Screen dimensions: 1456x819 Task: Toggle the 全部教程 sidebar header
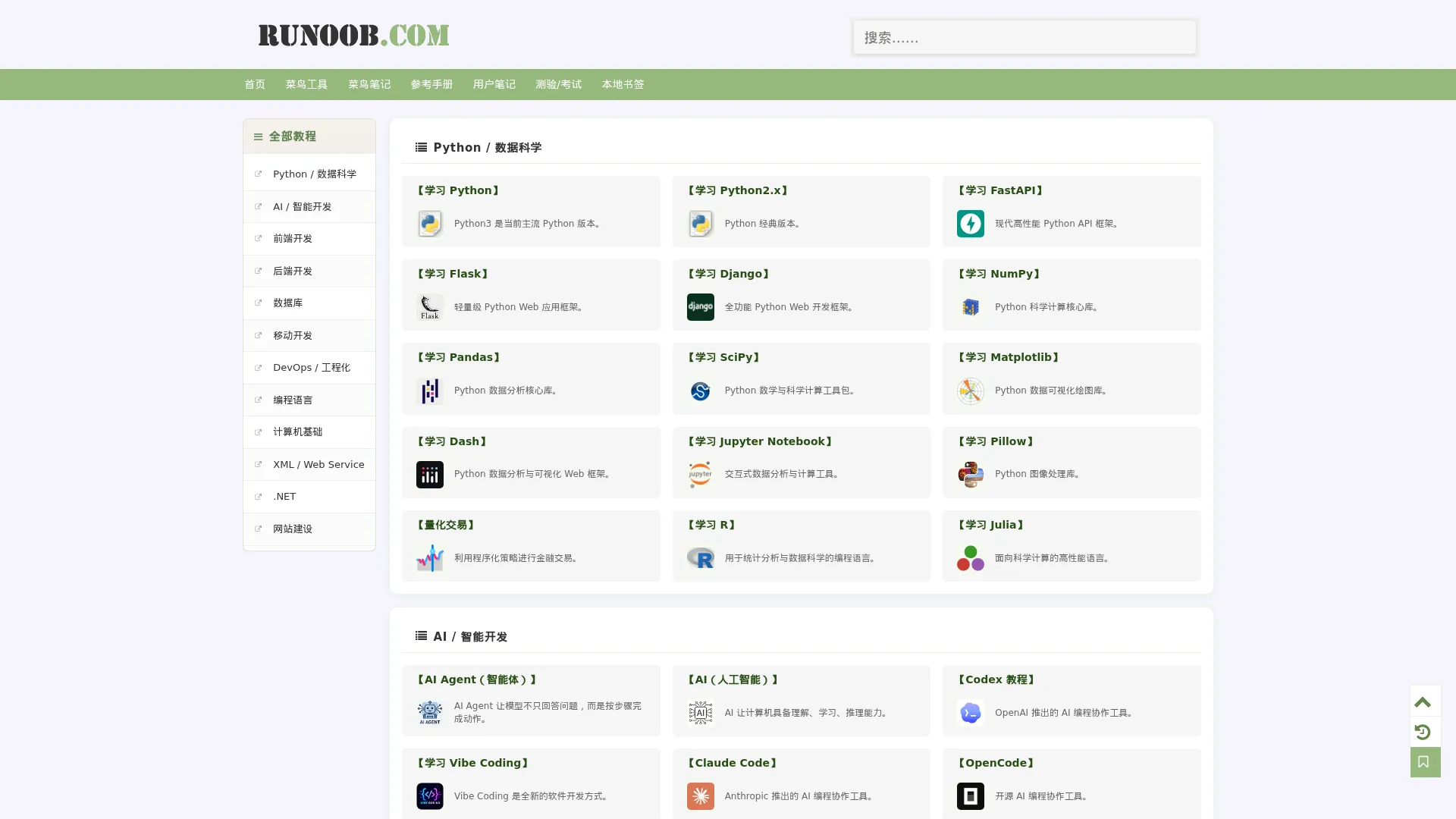(309, 136)
